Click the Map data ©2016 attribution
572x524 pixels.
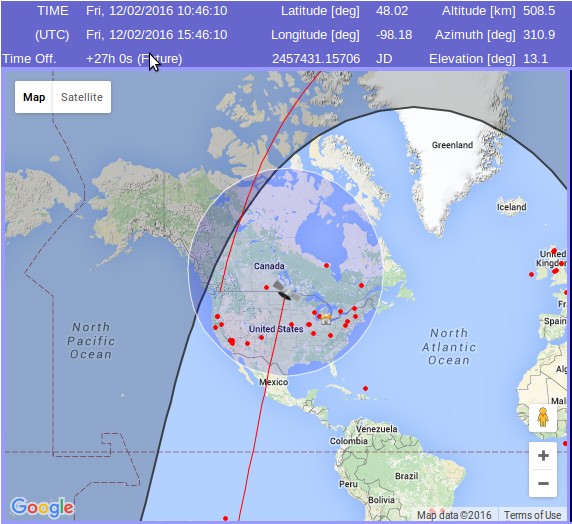(454, 515)
